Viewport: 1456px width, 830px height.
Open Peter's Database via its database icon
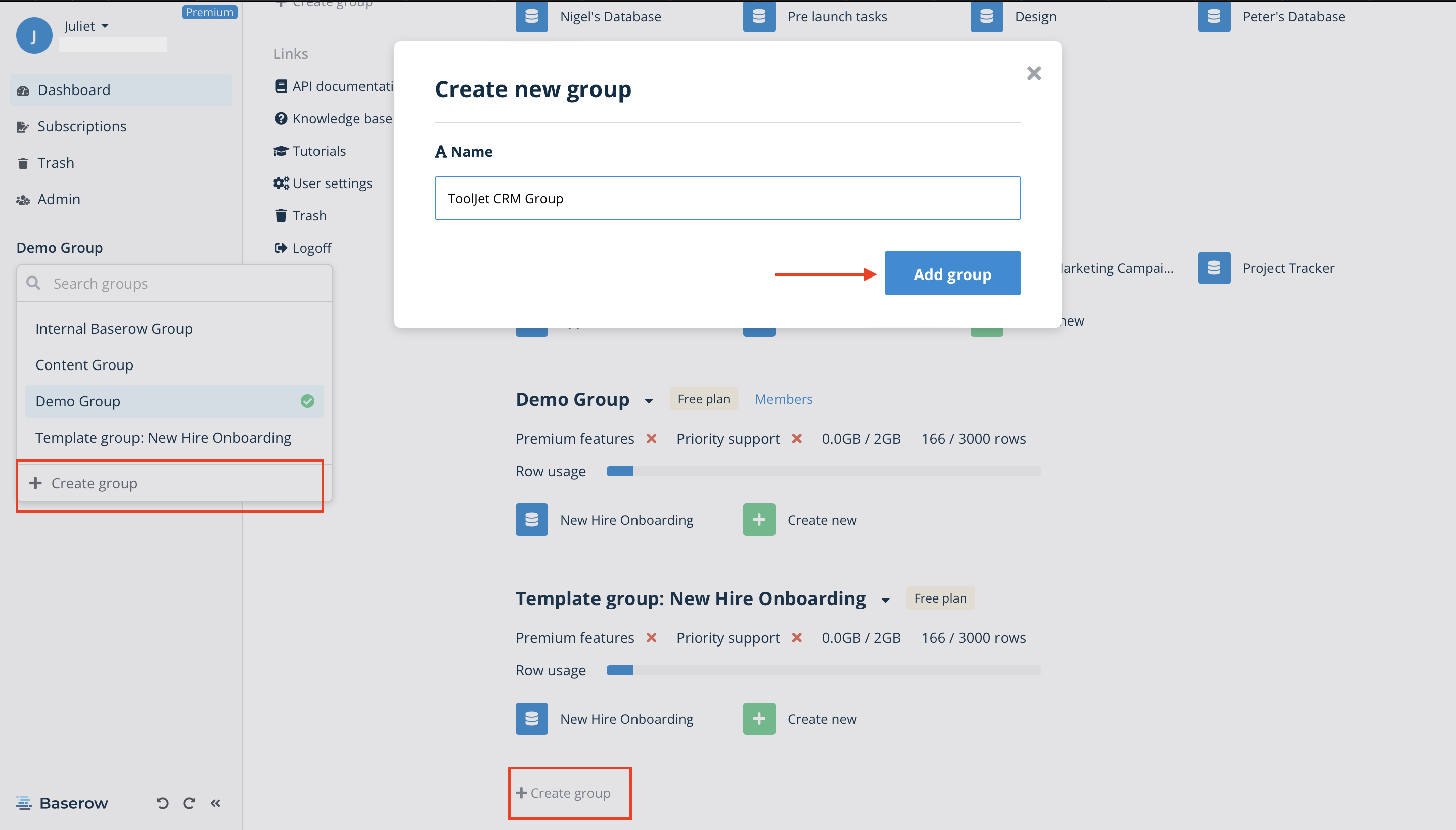[1213, 17]
